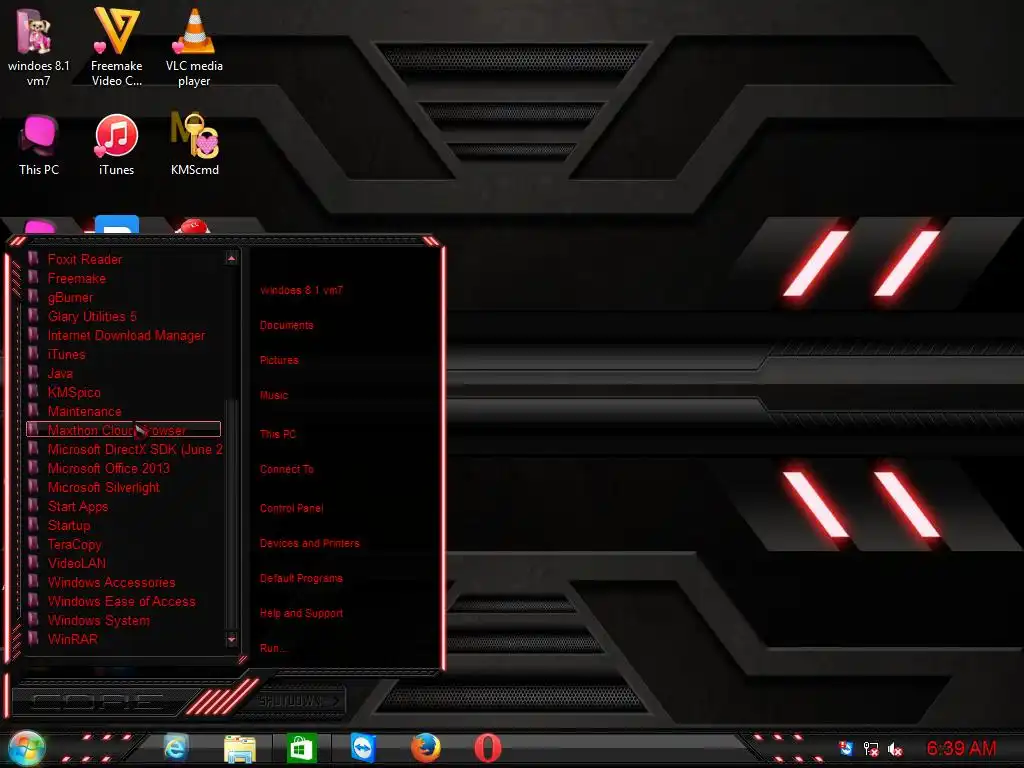Viewport: 1024px width, 768px height.
Task: Open Music from Start menu
Action: pyautogui.click(x=274, y=395)
